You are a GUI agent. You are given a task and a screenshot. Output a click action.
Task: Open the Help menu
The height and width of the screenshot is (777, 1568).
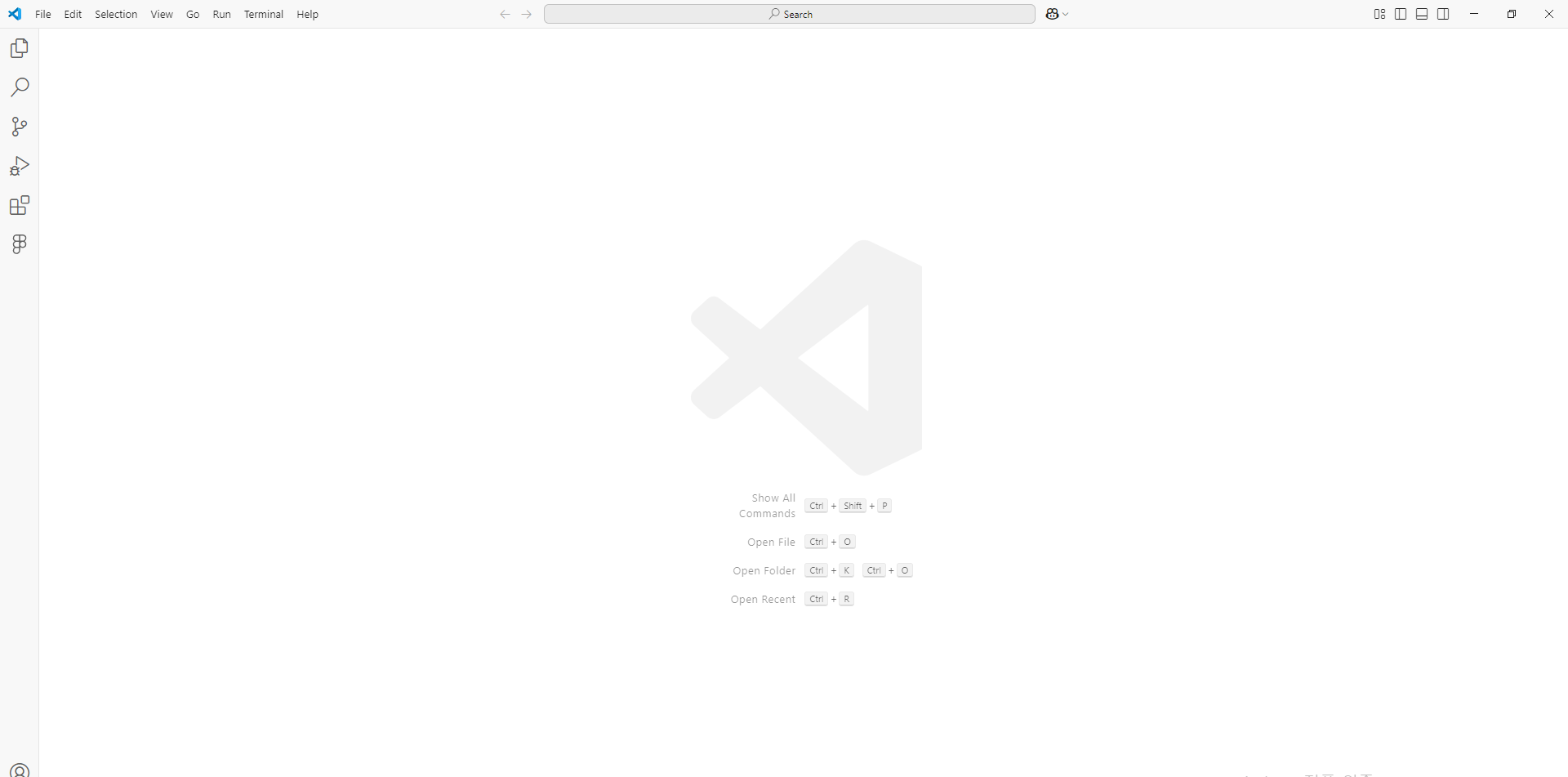[307, 14]
